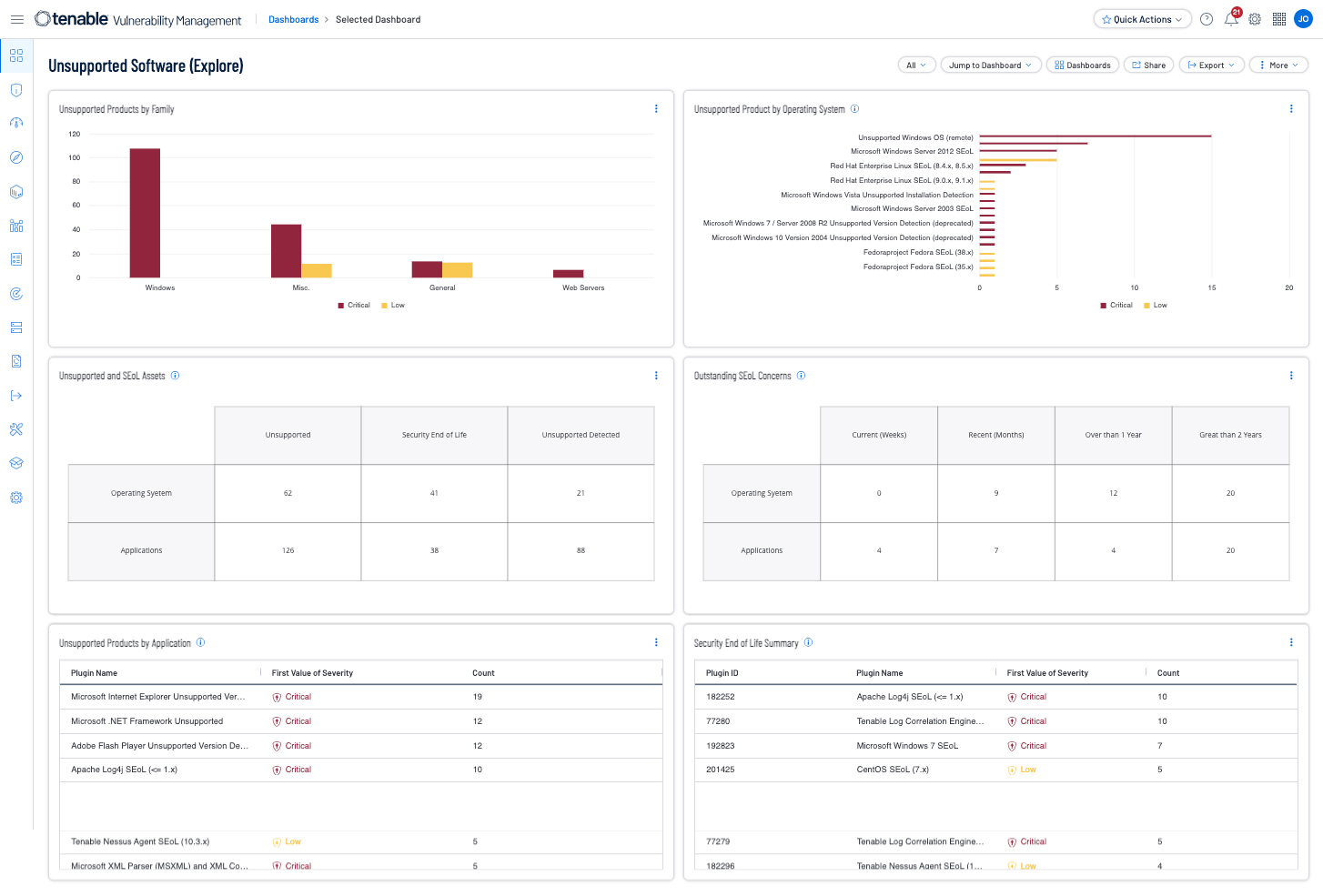
Task: Click the CentOS SEoL (7.x) row
Action: (995, 770)
